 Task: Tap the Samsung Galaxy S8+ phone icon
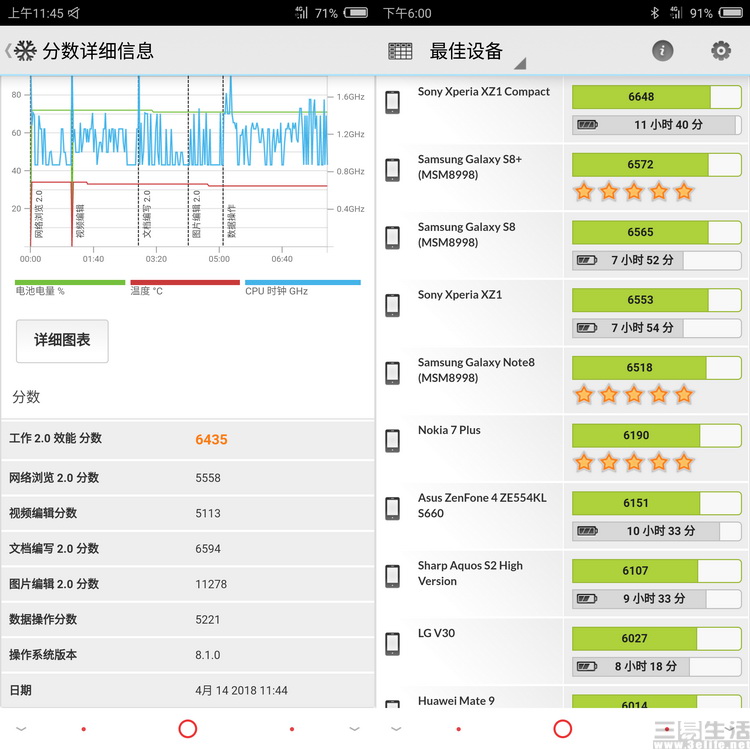[393, 170]
